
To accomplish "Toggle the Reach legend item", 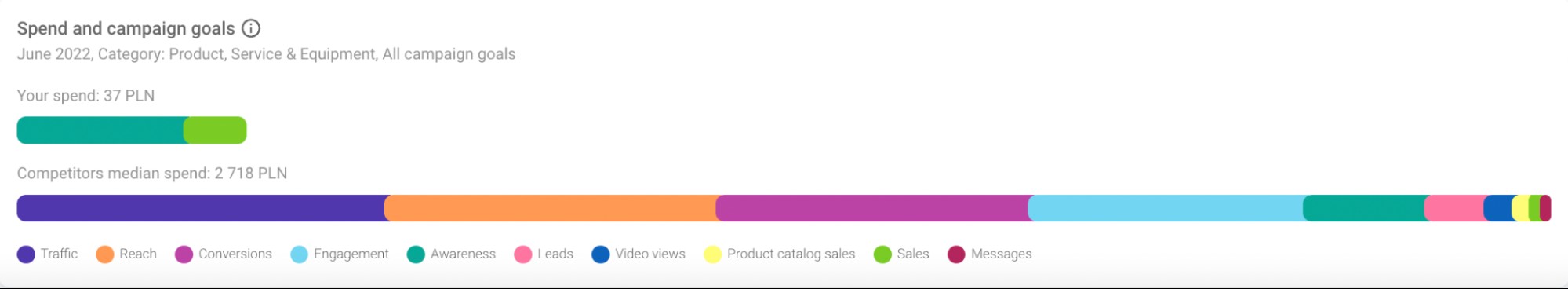I will coord(126,254).
